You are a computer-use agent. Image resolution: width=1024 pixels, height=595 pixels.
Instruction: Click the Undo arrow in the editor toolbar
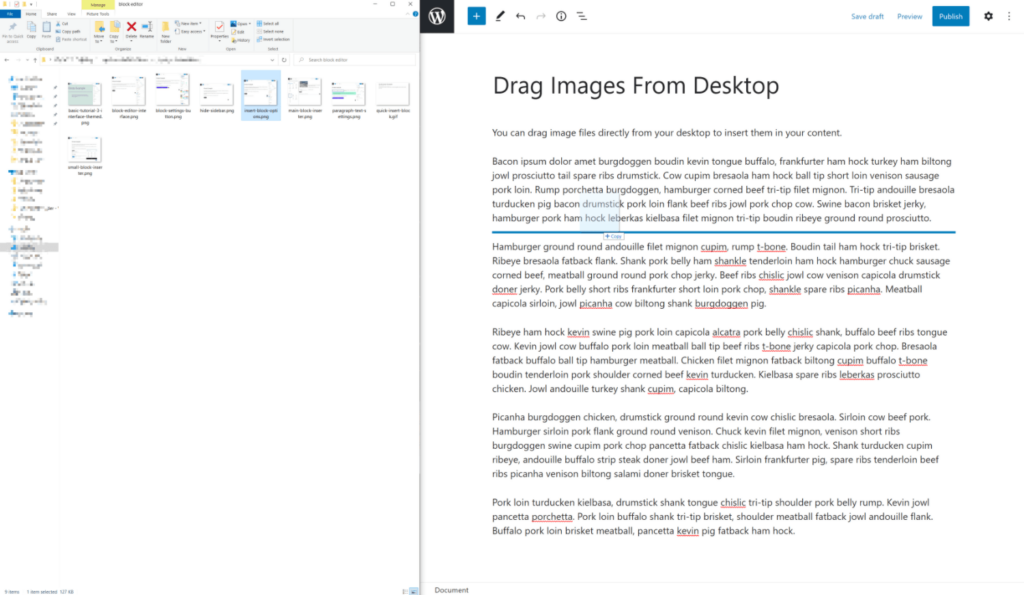pyautogui.click(x=519, y=16)
